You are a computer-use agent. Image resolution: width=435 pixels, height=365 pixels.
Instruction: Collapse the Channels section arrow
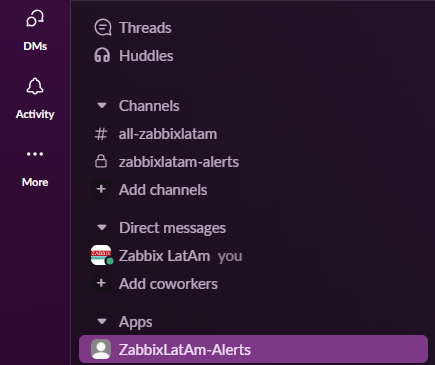coord(102,106)
